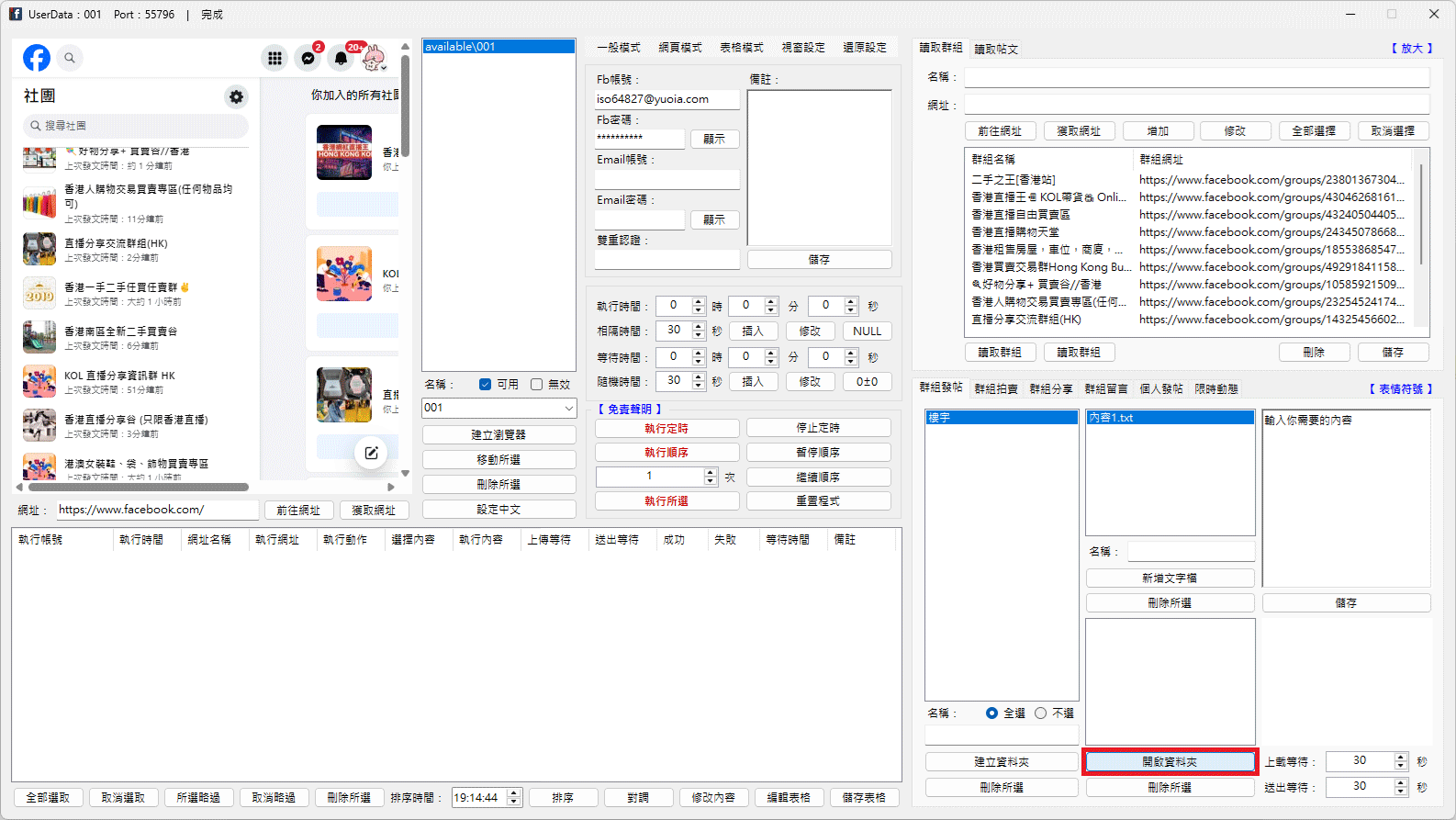This screenshot has height=820, width=1456.
Task: Increase the 隨機時間 seconds stepper
Action: click(699, 376)
